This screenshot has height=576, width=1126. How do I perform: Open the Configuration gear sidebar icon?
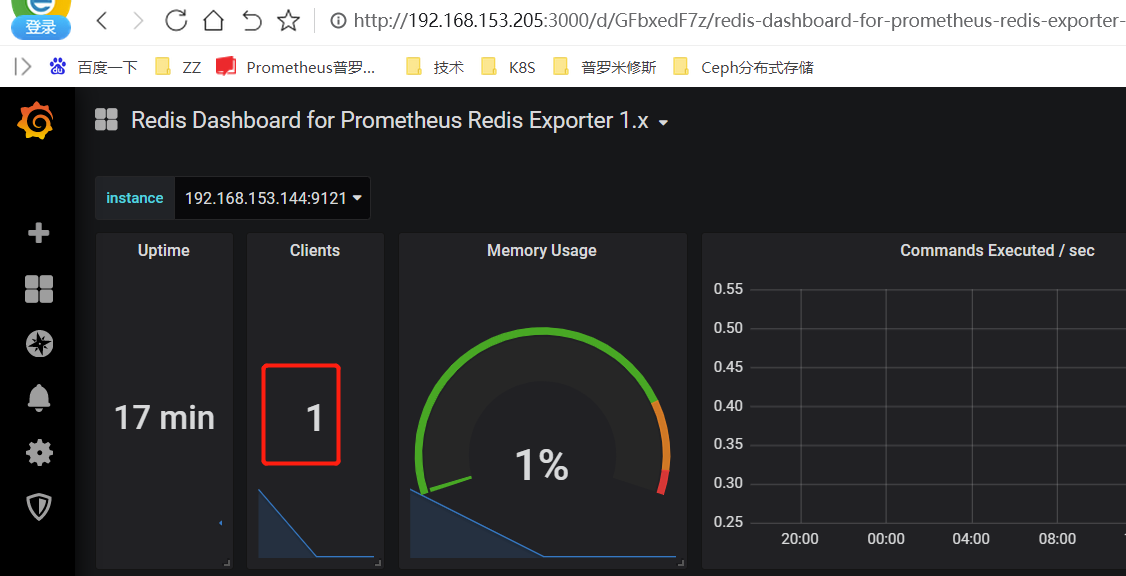(39, 452)
